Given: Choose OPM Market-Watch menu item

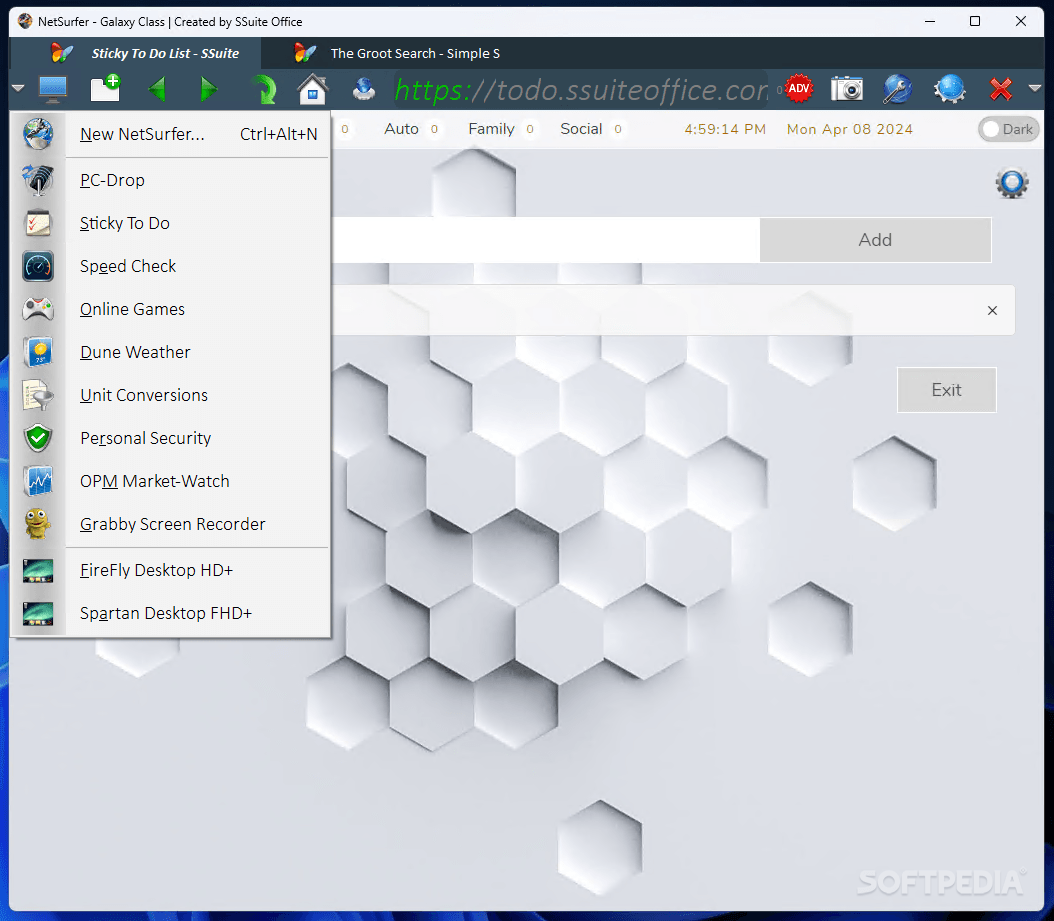Looking at the screenshot, I should point(171,481).
